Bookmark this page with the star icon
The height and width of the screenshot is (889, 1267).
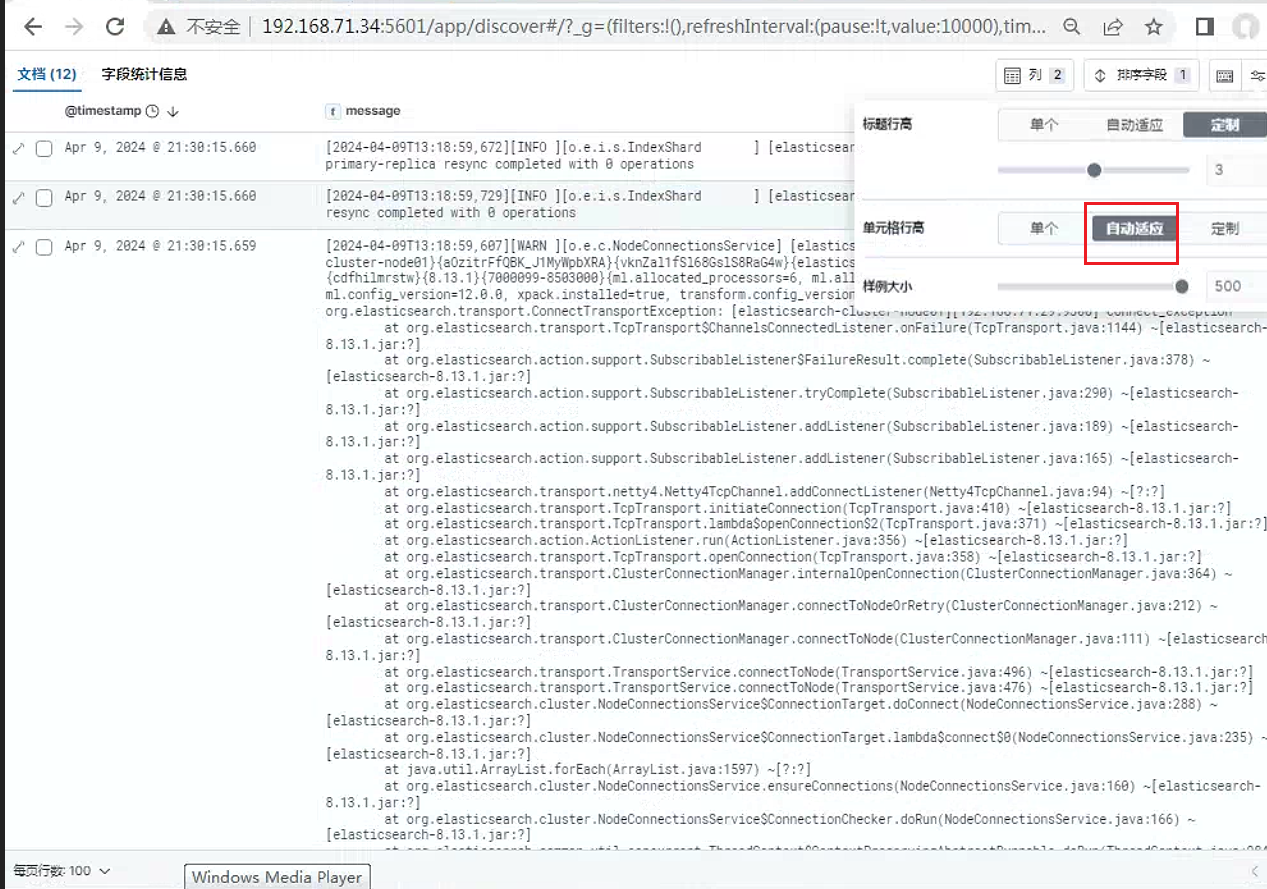(1153, 27)
